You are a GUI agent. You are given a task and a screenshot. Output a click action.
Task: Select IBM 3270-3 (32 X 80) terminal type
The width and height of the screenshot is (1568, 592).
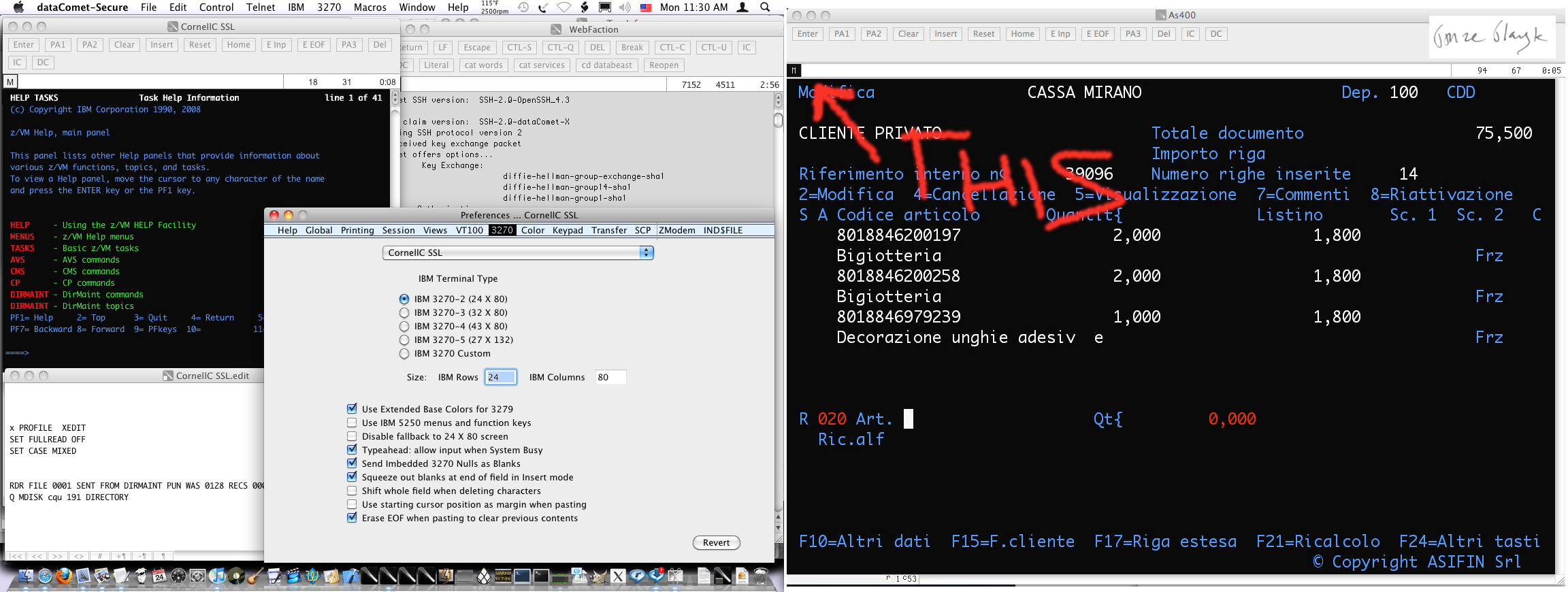click(x=404, y=312)
